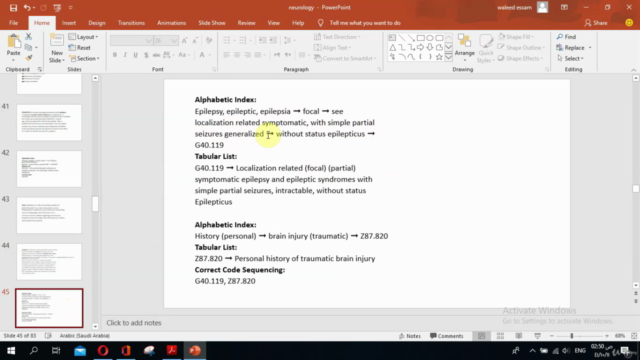
Task: Click the Undo arrow icon
Action: [27, 7]
